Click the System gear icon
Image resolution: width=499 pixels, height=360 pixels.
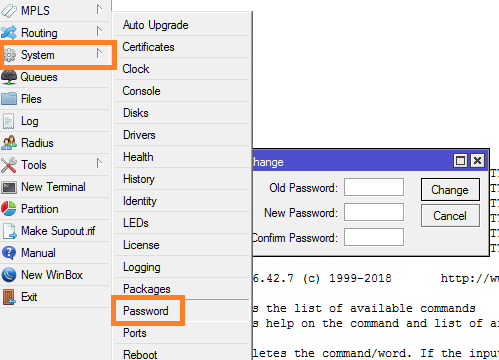coord(9,55)
